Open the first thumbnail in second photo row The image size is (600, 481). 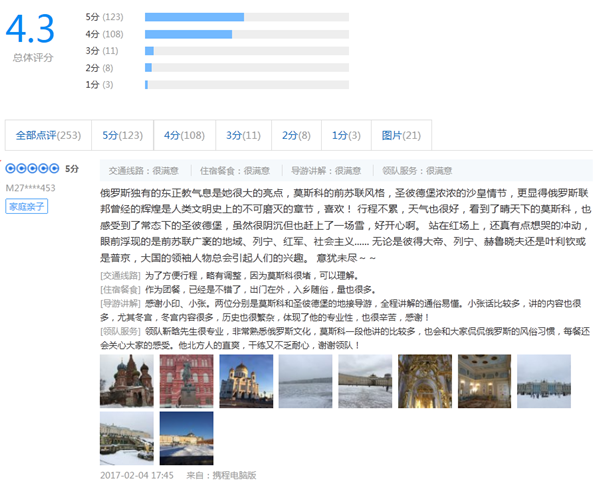[x=127, y=437]
